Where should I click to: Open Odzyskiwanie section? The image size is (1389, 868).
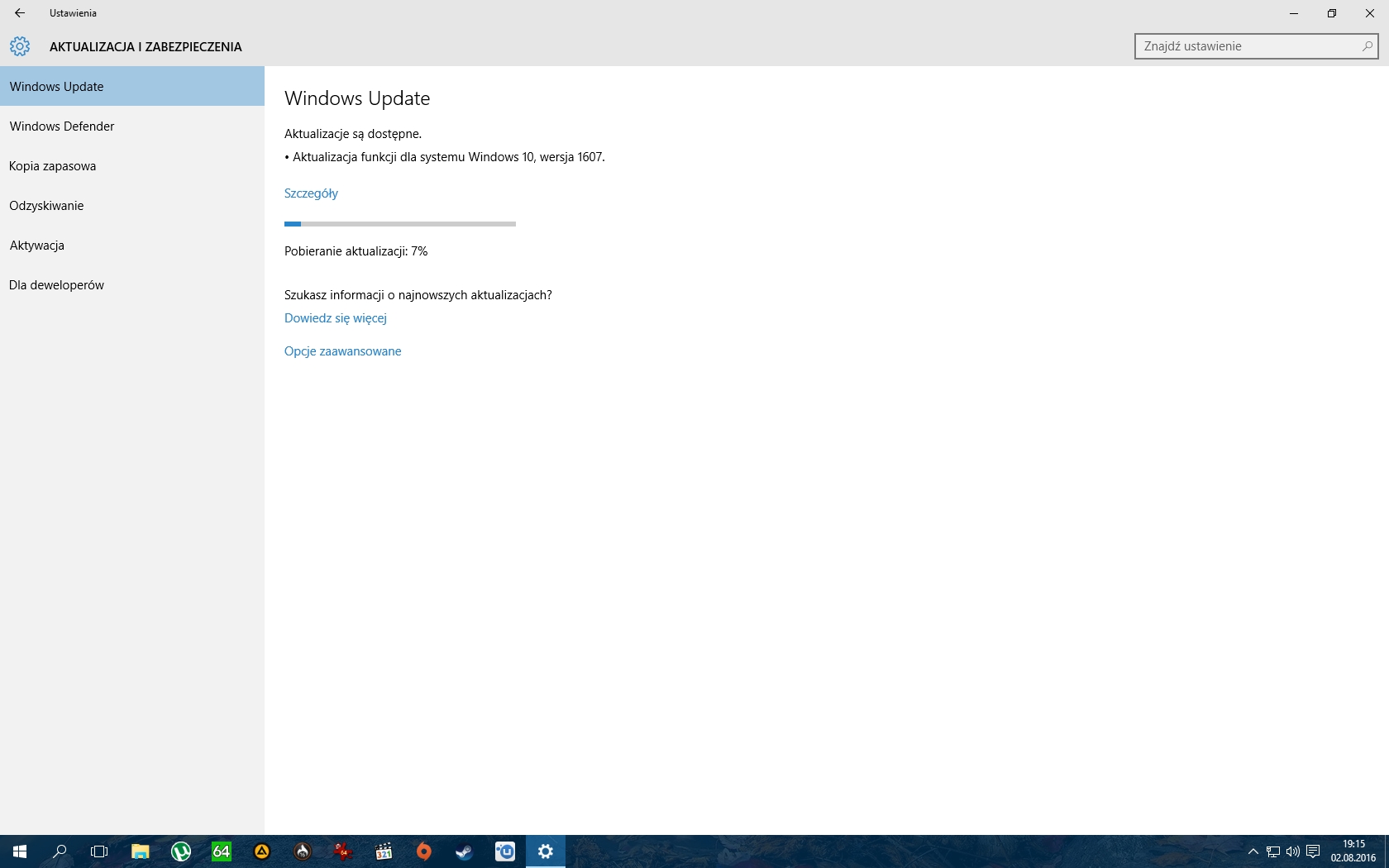[x=132, y=205]
